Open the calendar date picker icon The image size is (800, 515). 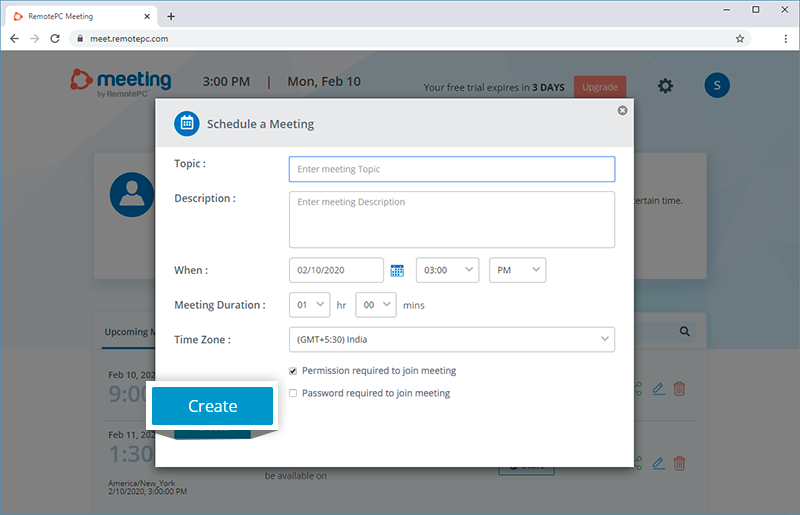pos(397,271)
